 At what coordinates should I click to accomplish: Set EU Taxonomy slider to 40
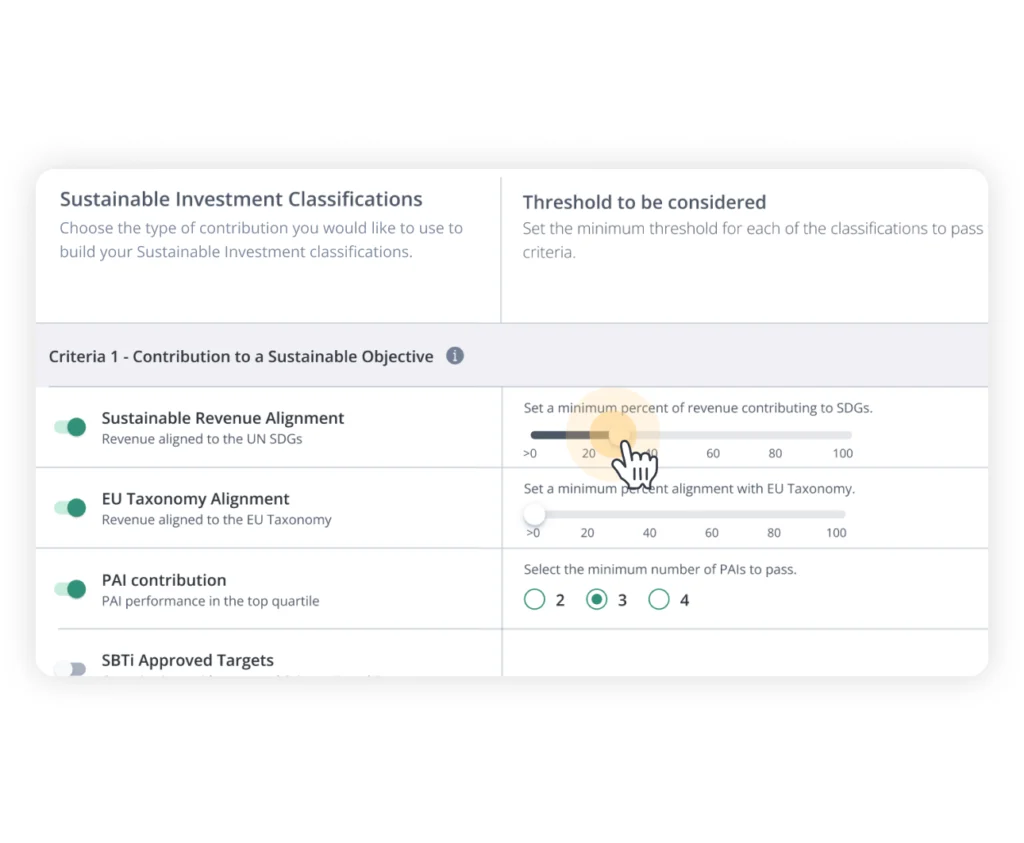(x=650, y=514)
